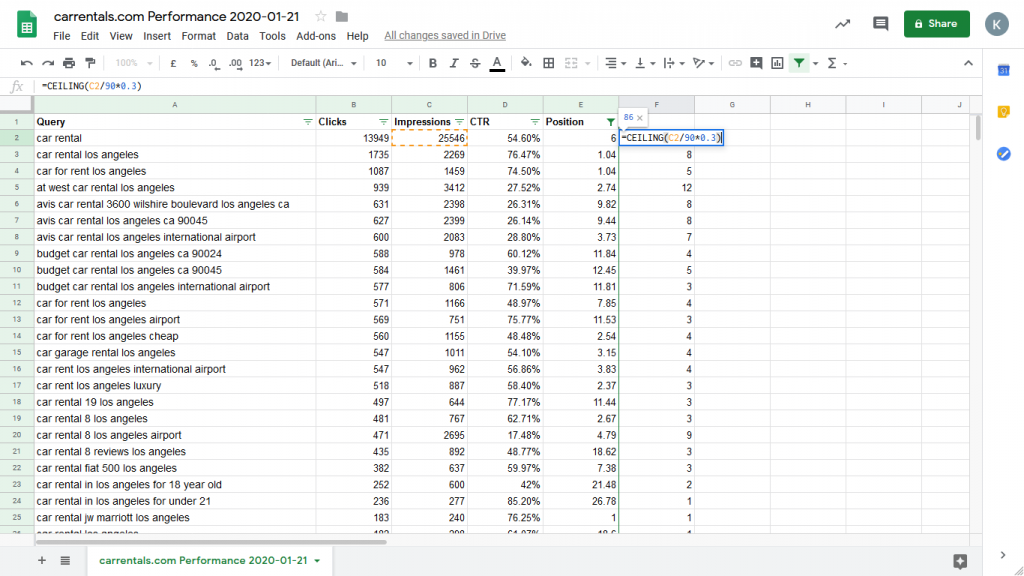1024x576 pixels.
Task: Open Google Calendar side panel icon
Action: pos(1004,71)
